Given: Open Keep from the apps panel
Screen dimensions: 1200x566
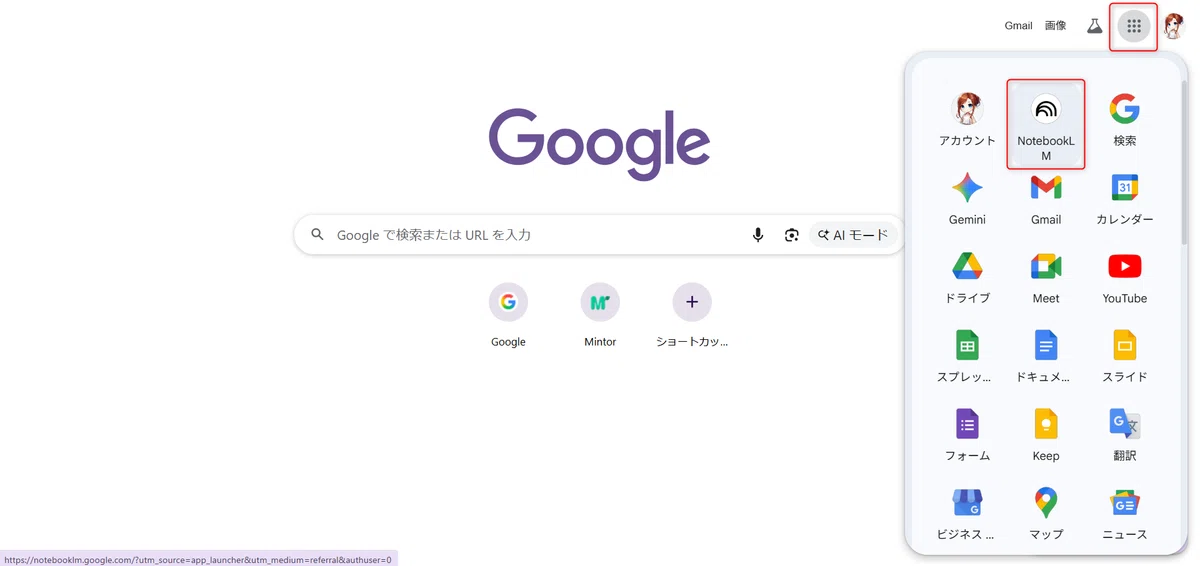Looking at the screenshot, I should 1046,436.
